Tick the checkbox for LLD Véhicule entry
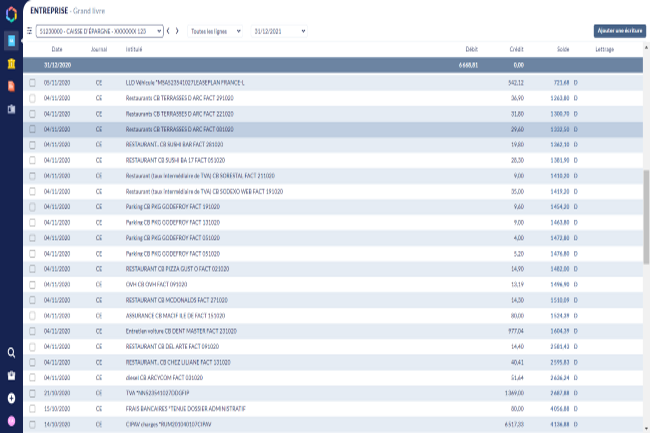The image size is (650, 433). tap(33, 81)
